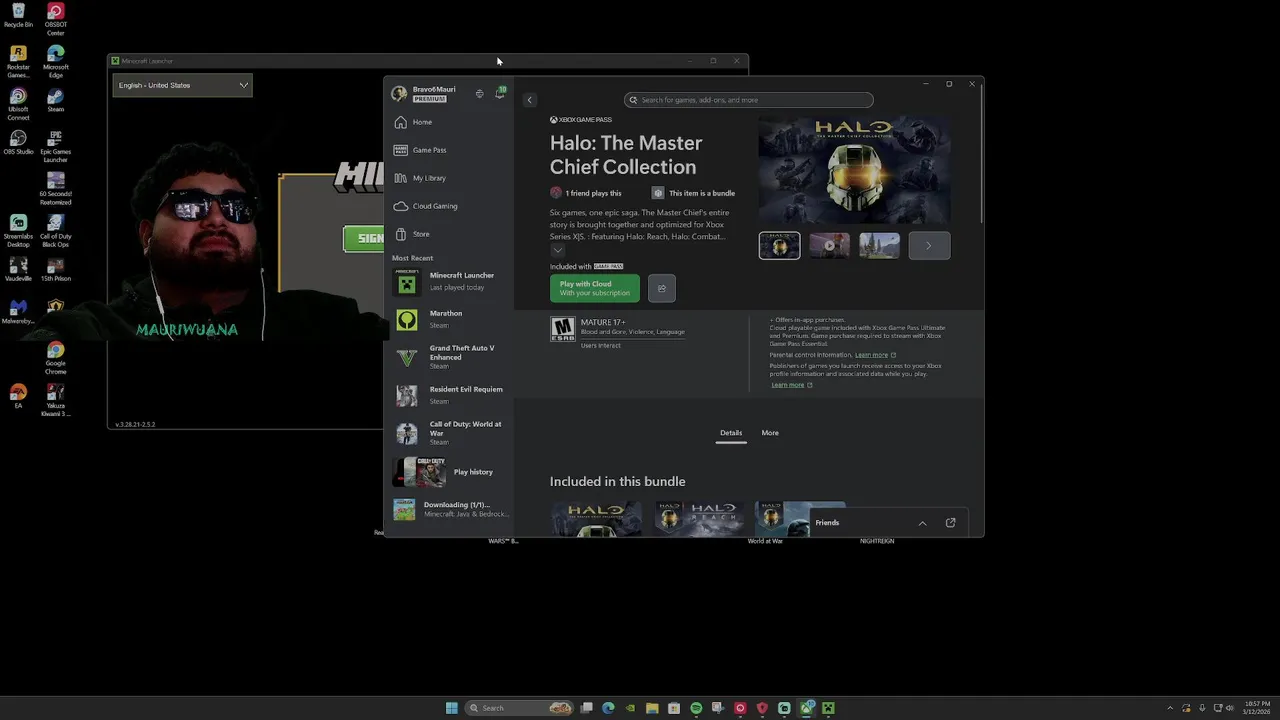Open taskbar clock and date
1280x720 pixels.
pos(1256,708)
